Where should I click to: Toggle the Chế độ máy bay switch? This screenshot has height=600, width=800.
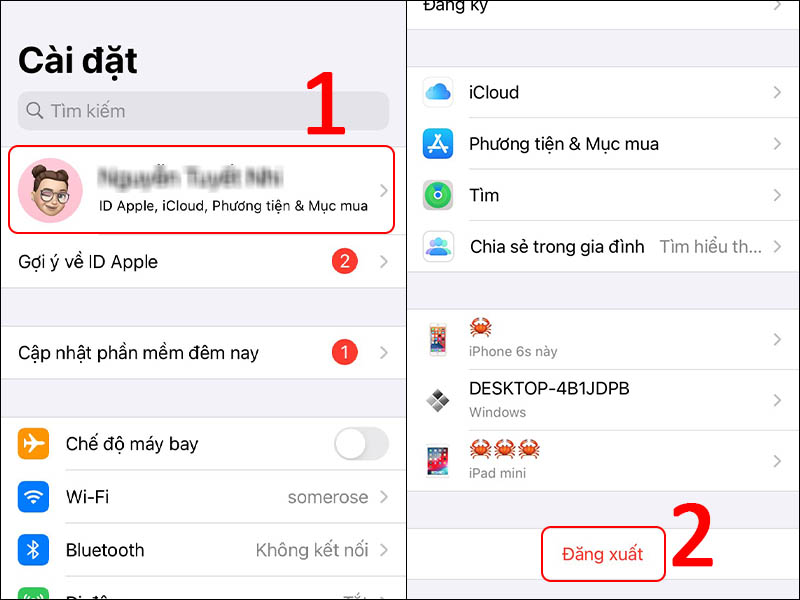361,443
